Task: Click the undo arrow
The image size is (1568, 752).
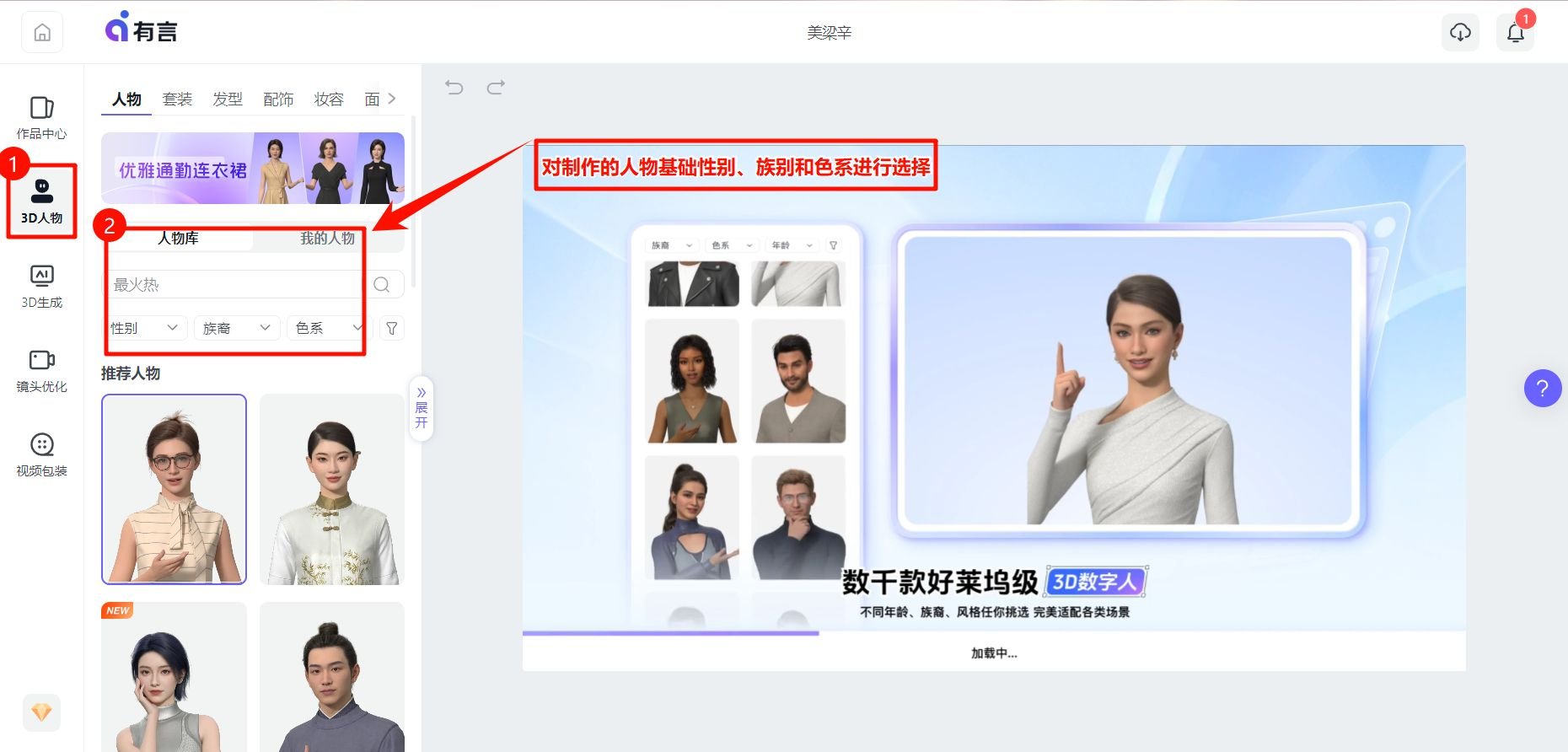Action: click(x=454, y=87)
